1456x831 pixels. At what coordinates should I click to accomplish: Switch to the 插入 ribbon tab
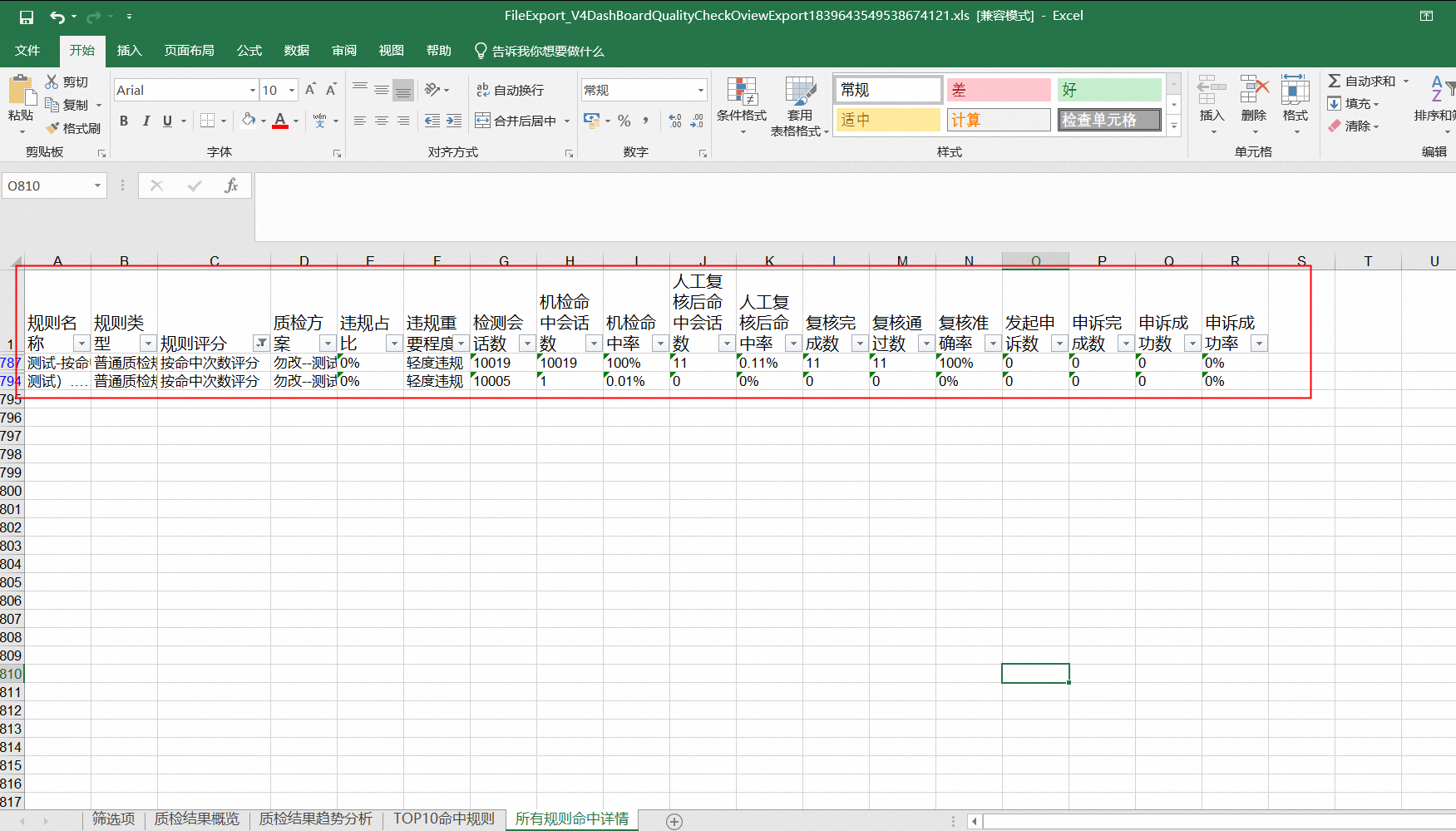(129, 51)
